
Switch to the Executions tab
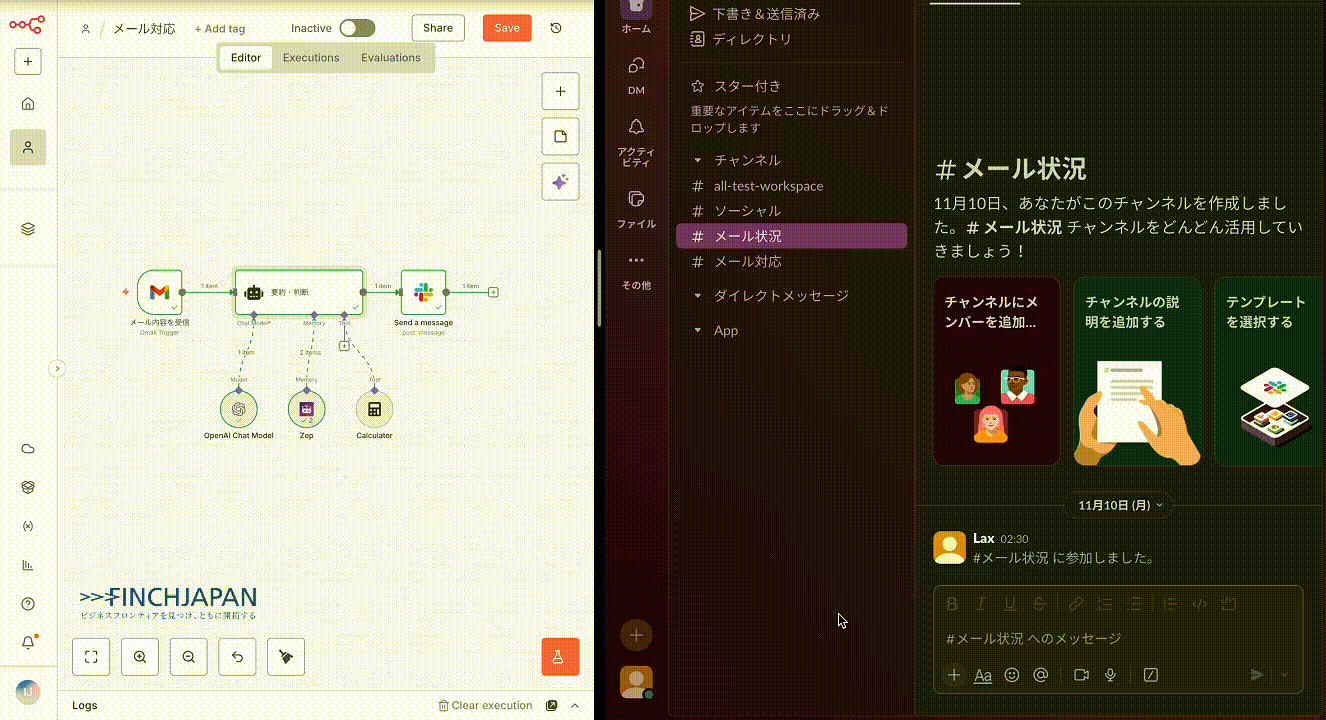[x=311, y=58]
